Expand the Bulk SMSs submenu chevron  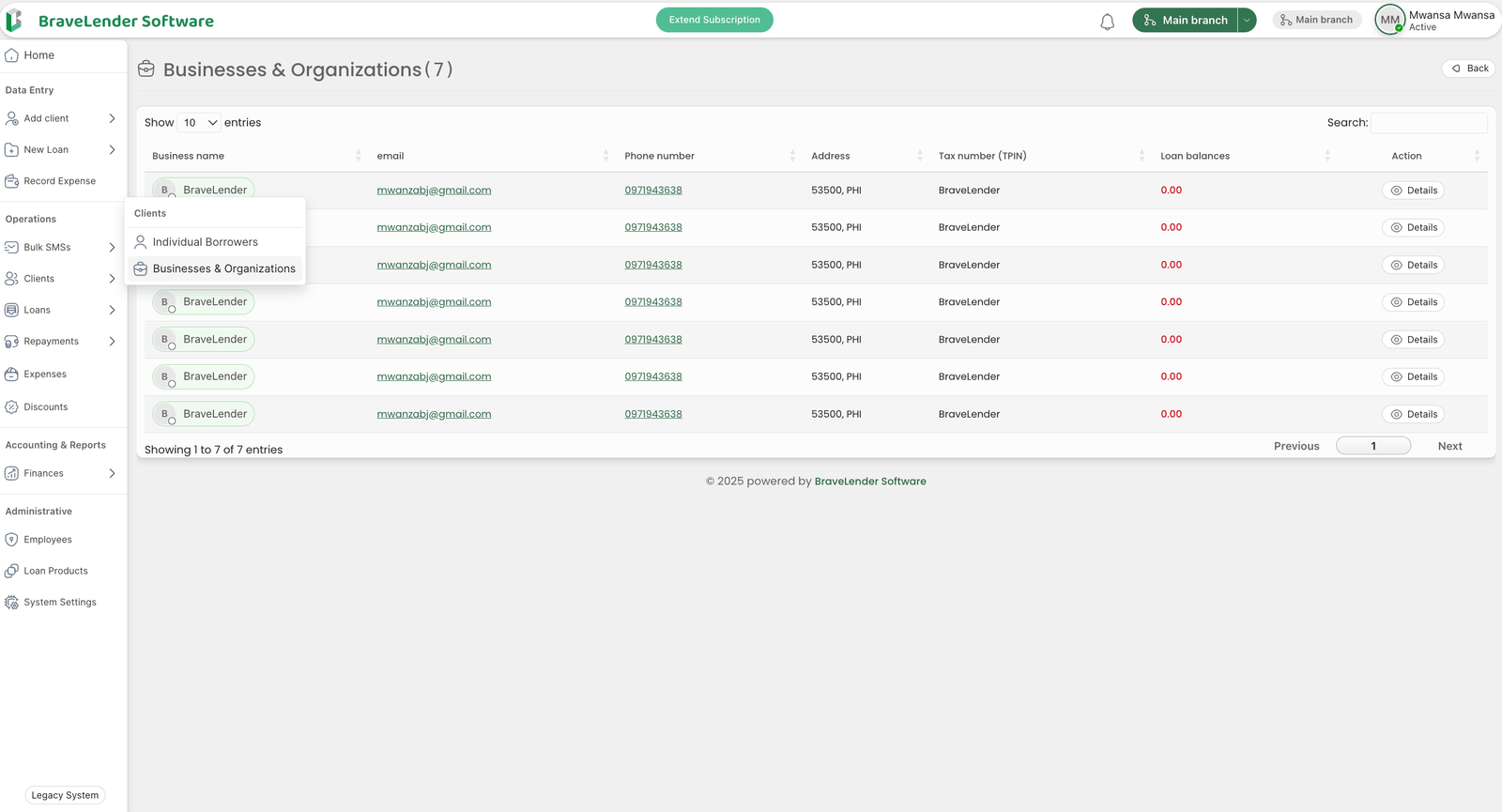[x=112, y=248]
